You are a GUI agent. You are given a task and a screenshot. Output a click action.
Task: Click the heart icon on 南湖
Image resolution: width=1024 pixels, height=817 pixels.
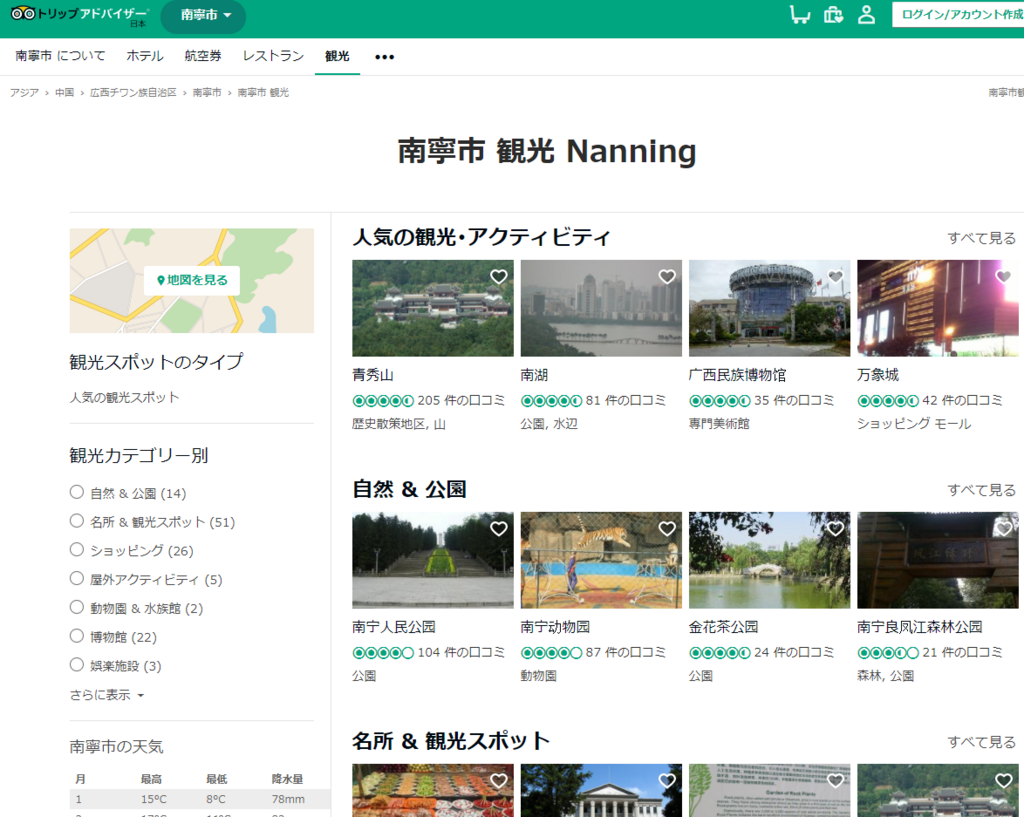pyautogui.click(x=666, y=276)
